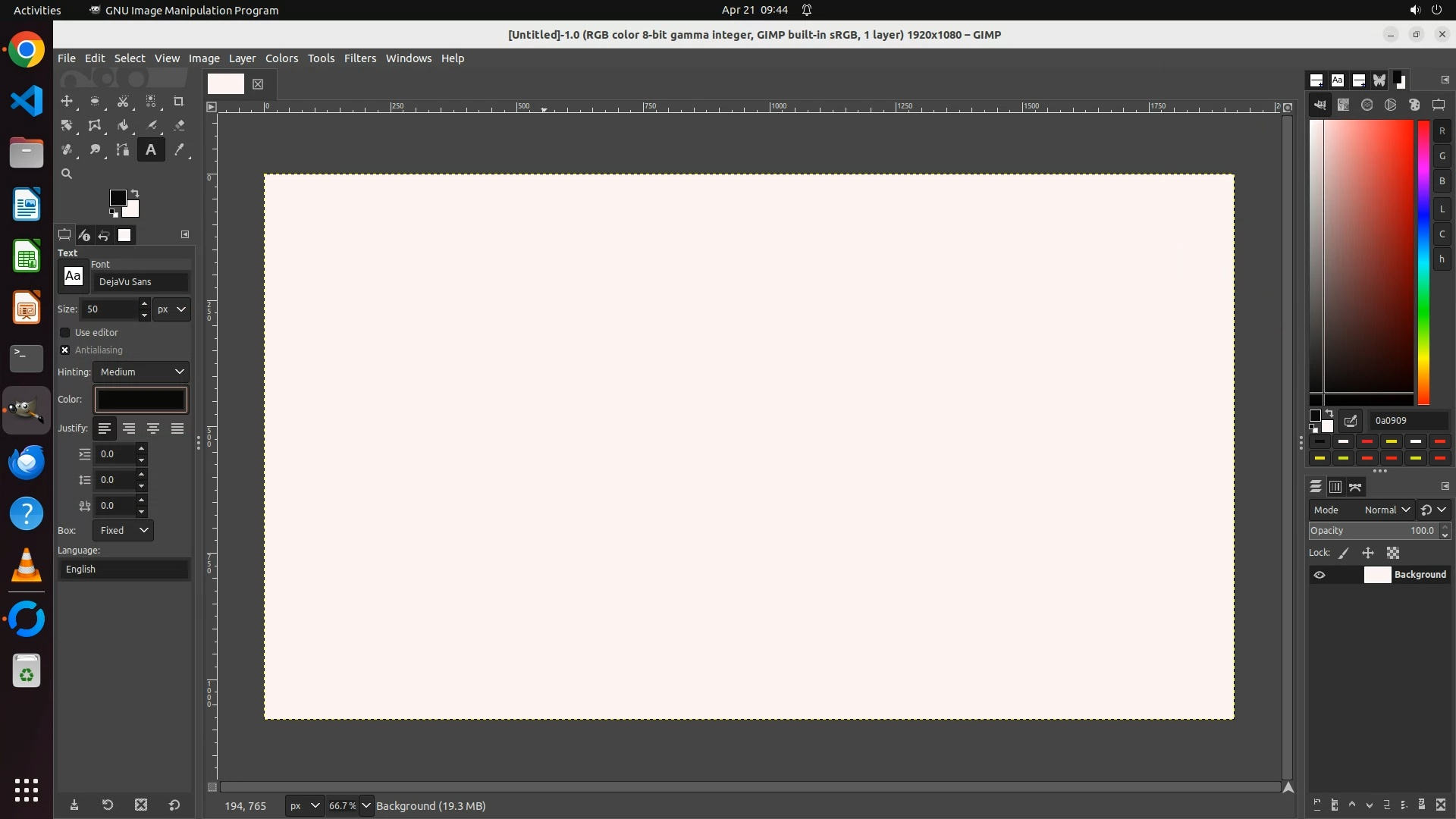Select the Move tool
Screen dimensions: 1456x819
pyautogui.click(x=67, y=102)
